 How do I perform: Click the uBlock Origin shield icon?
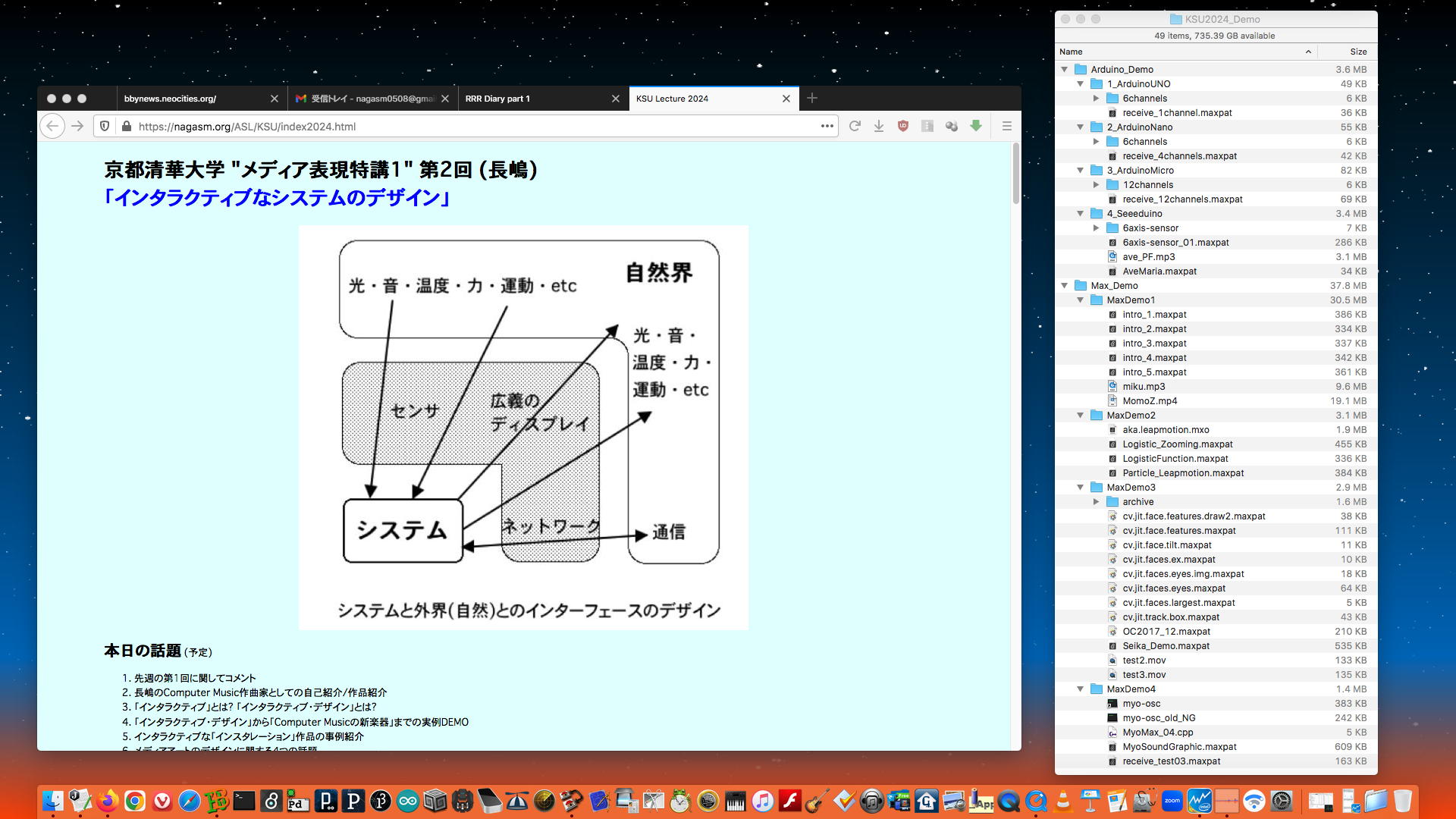pyautogui.click(x=902, y=127)
